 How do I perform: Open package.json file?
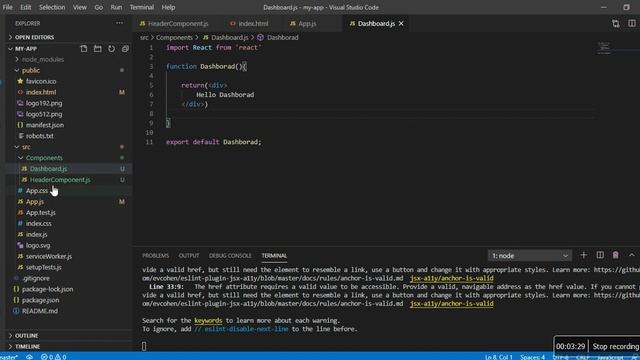tap(40, 300)
